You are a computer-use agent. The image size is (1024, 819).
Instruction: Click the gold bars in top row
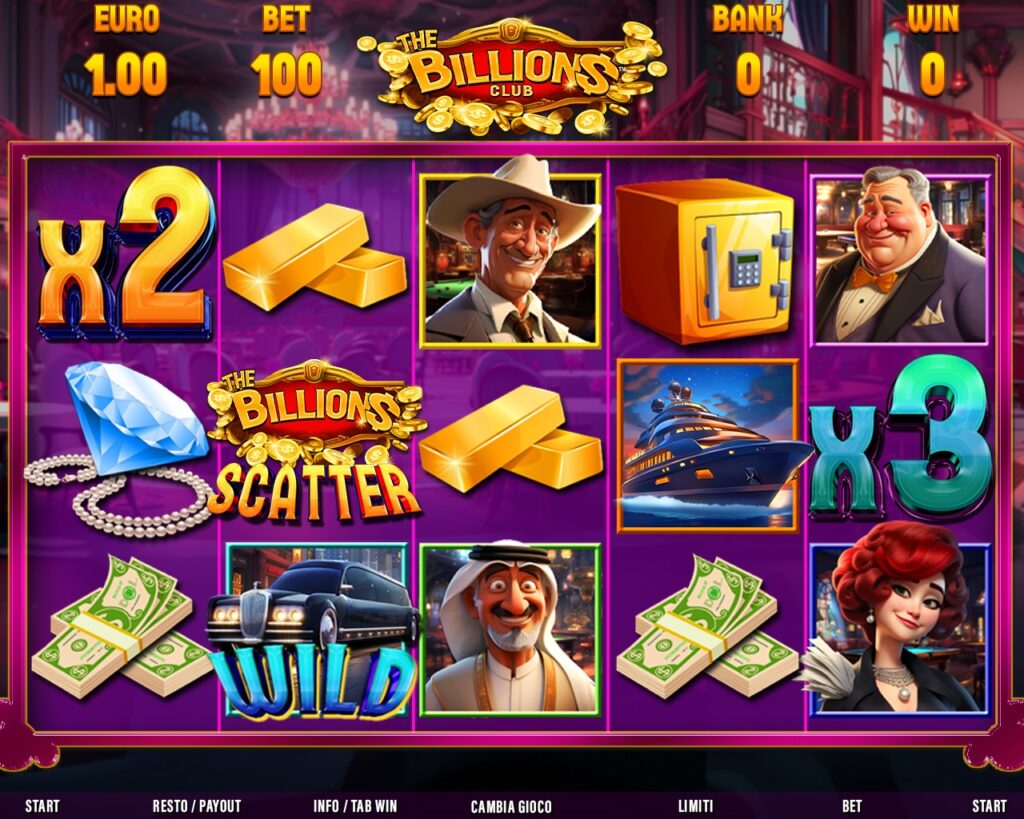click(315, 257)
